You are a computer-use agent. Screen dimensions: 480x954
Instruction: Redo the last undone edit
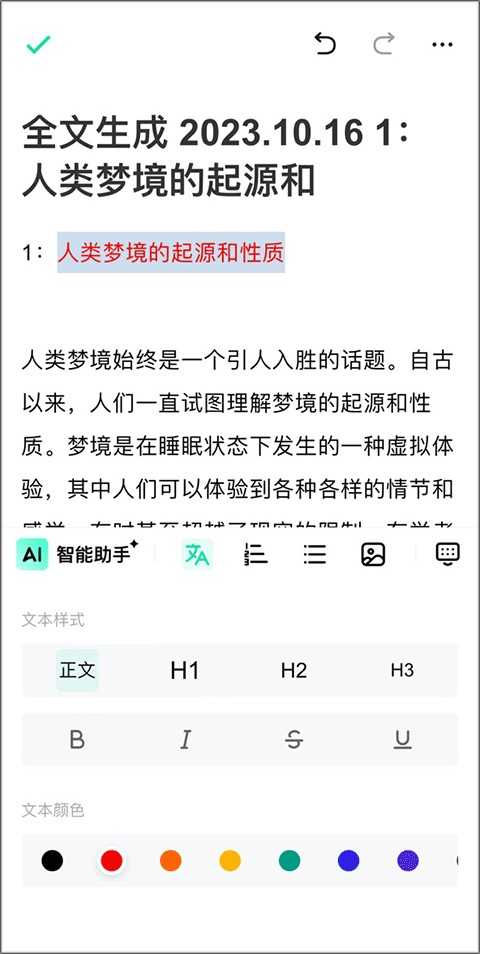point(383,44)
